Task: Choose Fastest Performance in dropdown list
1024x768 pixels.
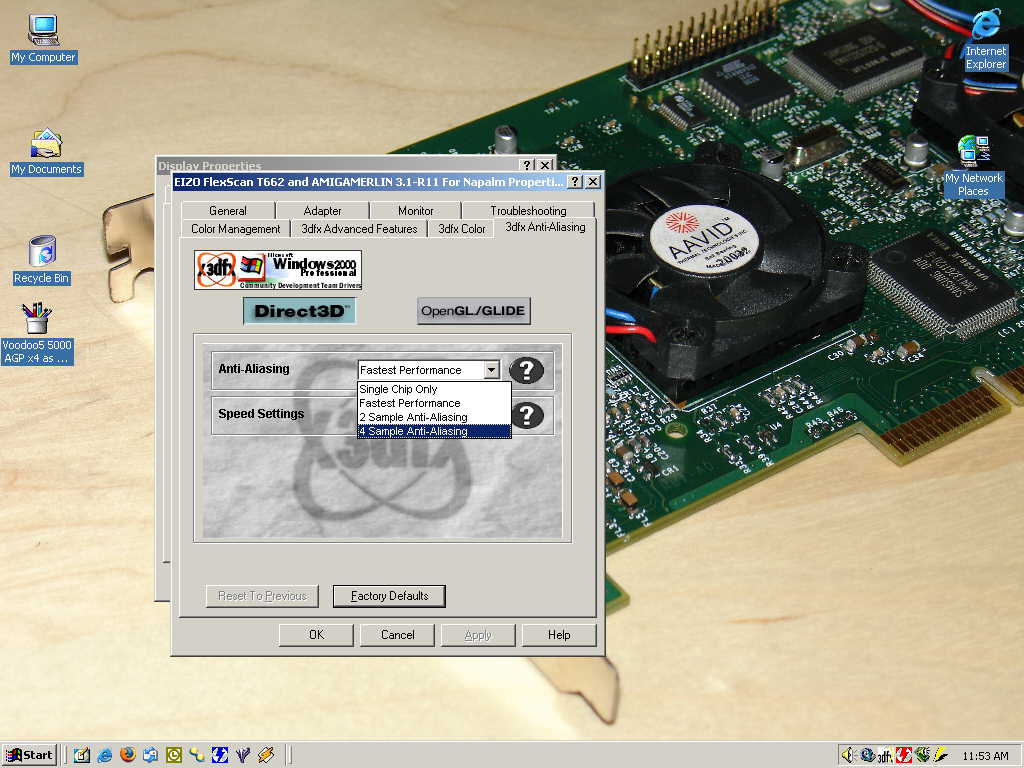Action: click(x=434, y=404)
